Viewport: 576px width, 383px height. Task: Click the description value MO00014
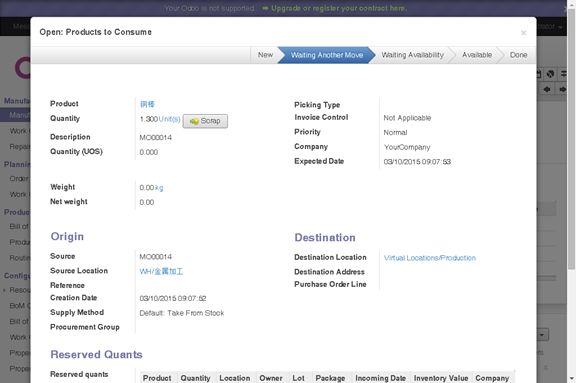click(155, 137)
